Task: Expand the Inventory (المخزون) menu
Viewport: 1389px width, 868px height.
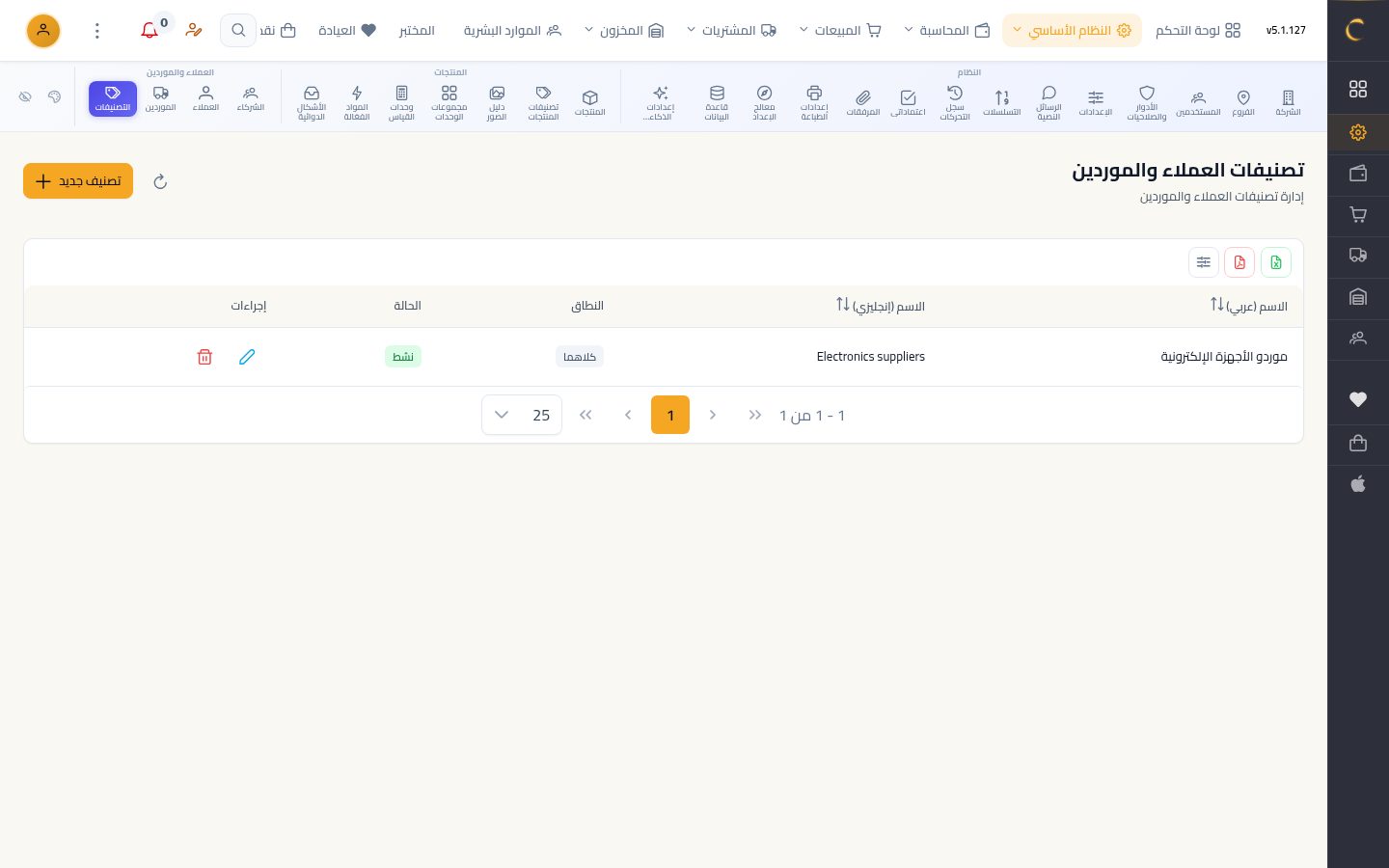Action: 624,31
